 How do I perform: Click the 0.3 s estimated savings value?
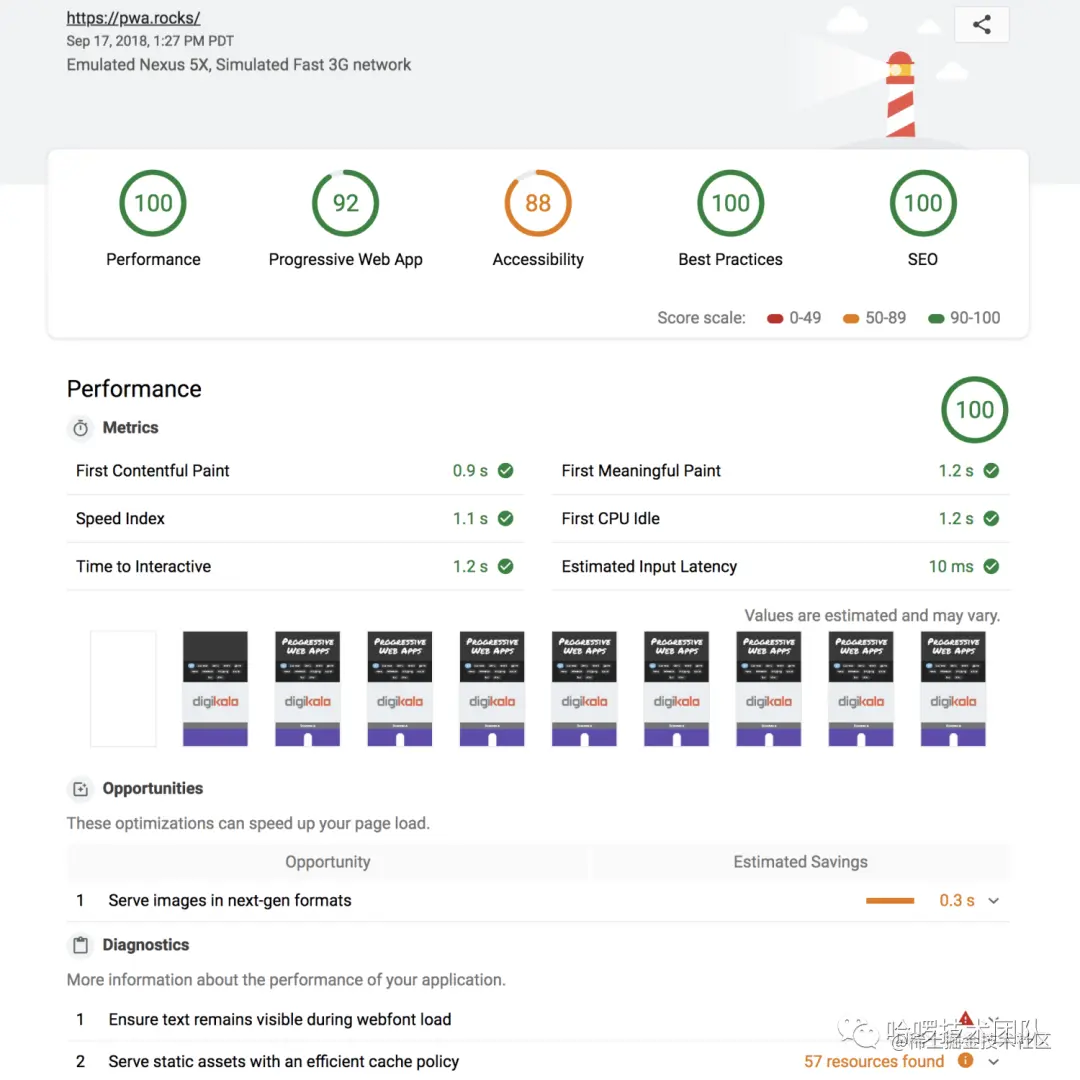(x=957, y=901)
